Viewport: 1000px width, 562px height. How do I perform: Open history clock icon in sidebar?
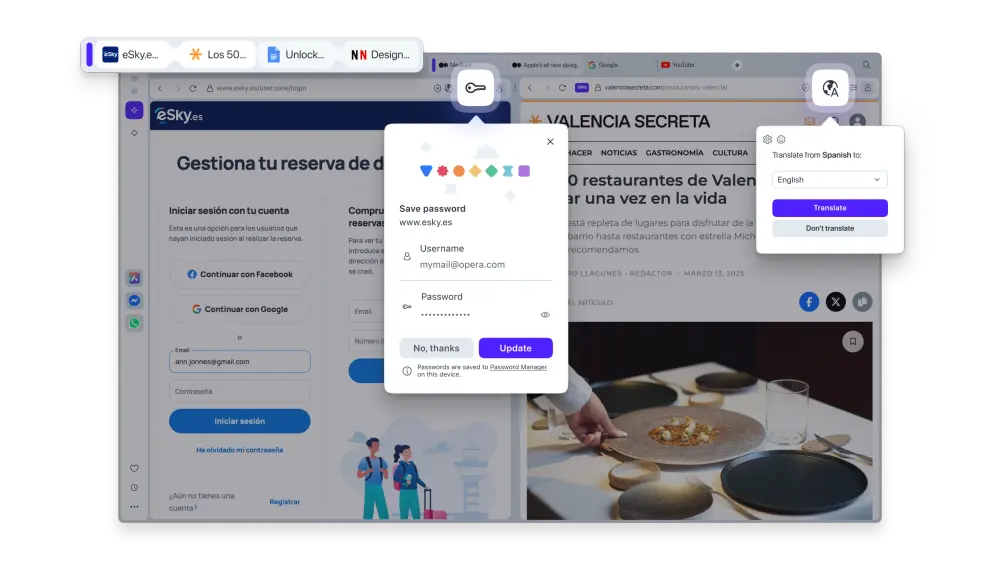point(134,487)
